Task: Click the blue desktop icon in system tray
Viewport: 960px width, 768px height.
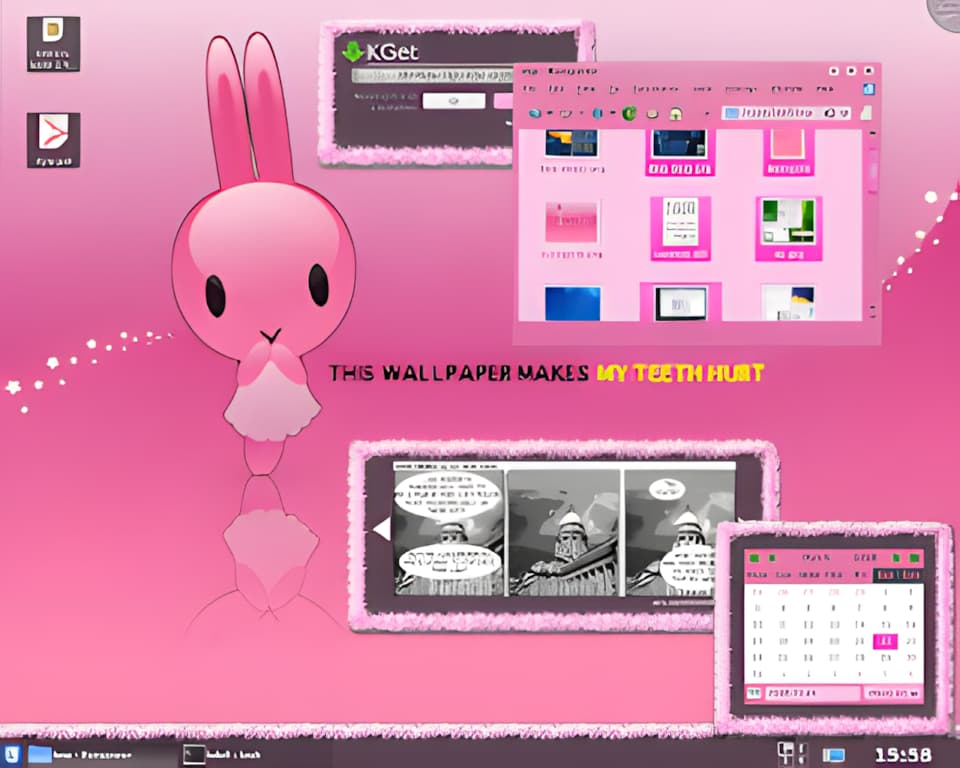Action: (x=833, y=755)
